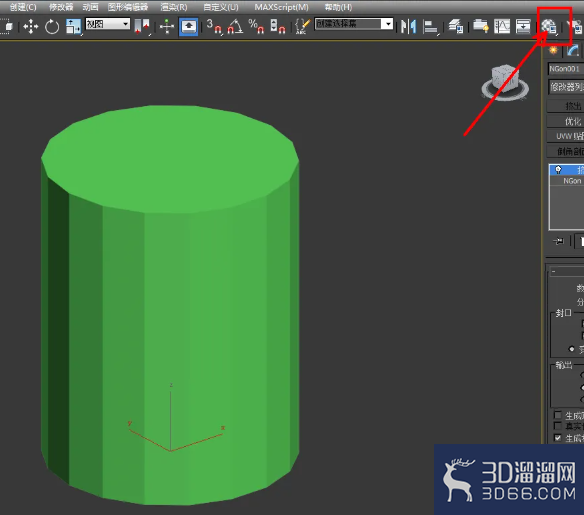The width and height of the screenshot is (584, 515).
Task: Collapse the Parameters rollout header
Action: [566, 271]
